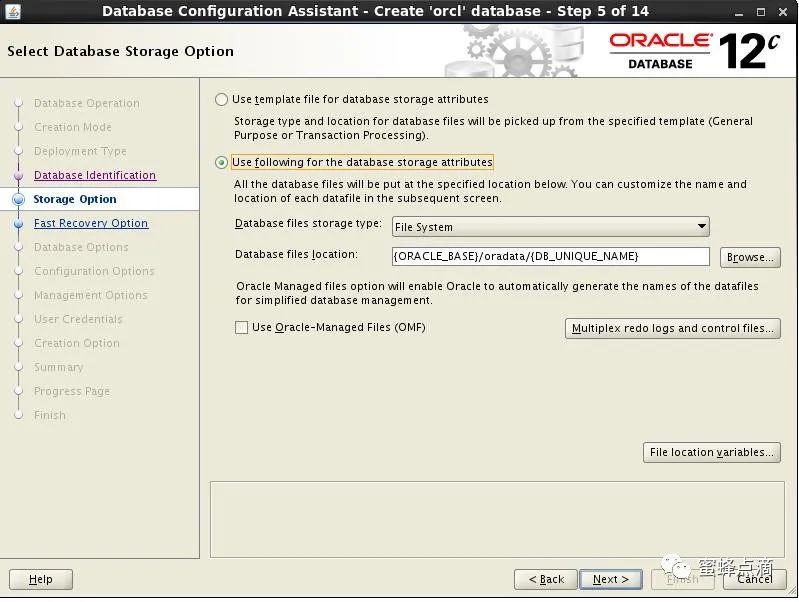Open Fast Recovery Option step link
Image resolution: width=799 pixels, height=602 pixels.
tap(91, 223)
